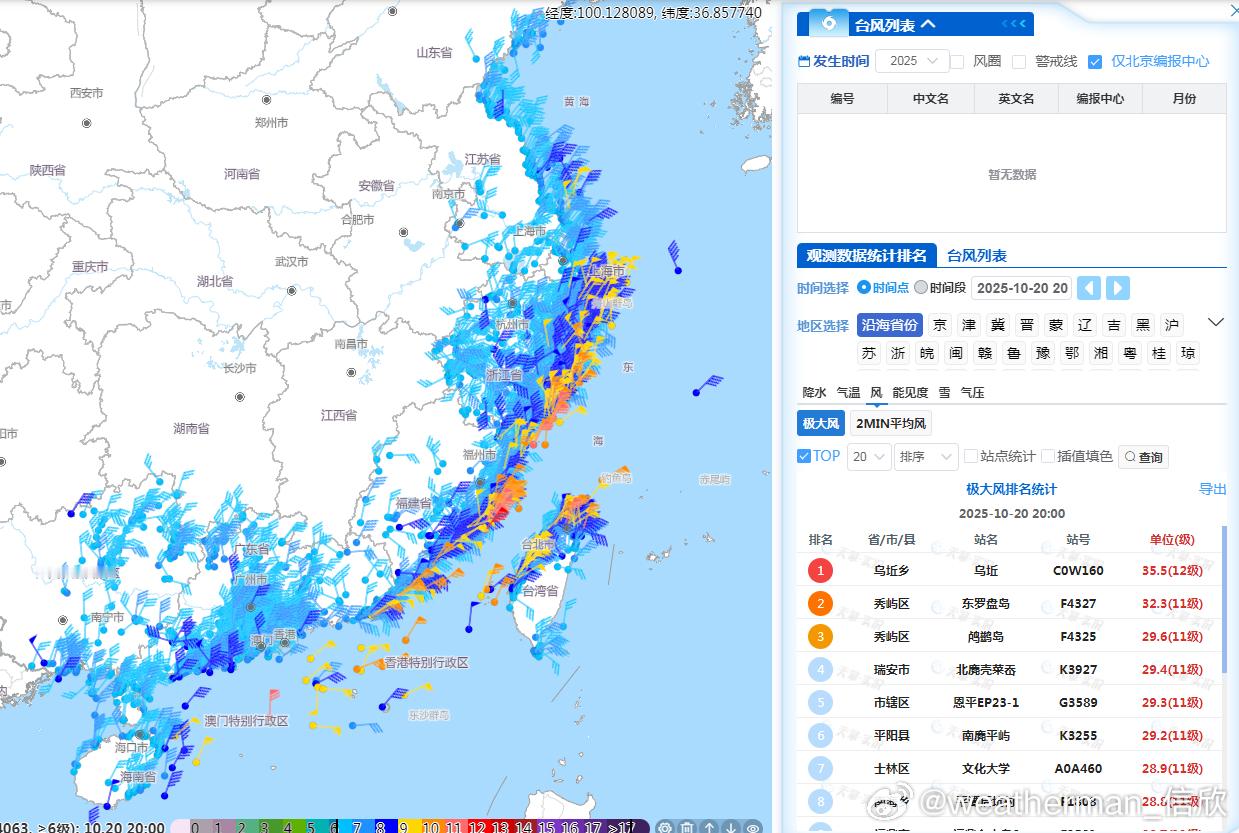This screenshot has height=833, width=1239.
Task: Click rank 3 badge for 鸬鹚岛
Action: tap(820, 637)
